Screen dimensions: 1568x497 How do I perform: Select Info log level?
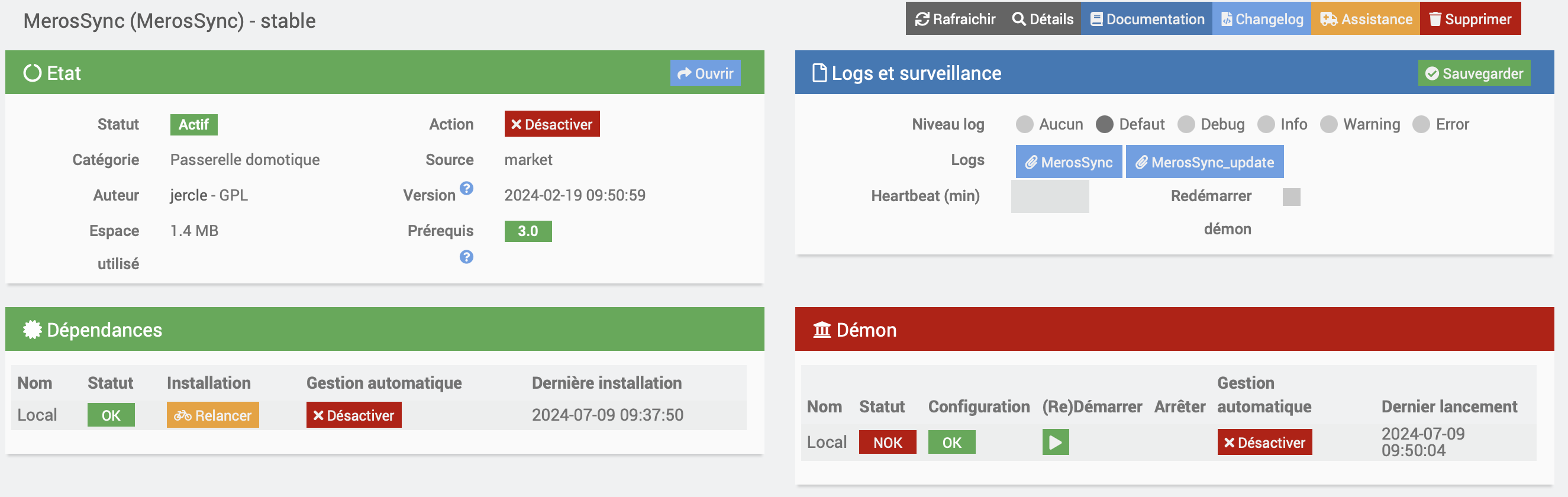click(1266, 125)
